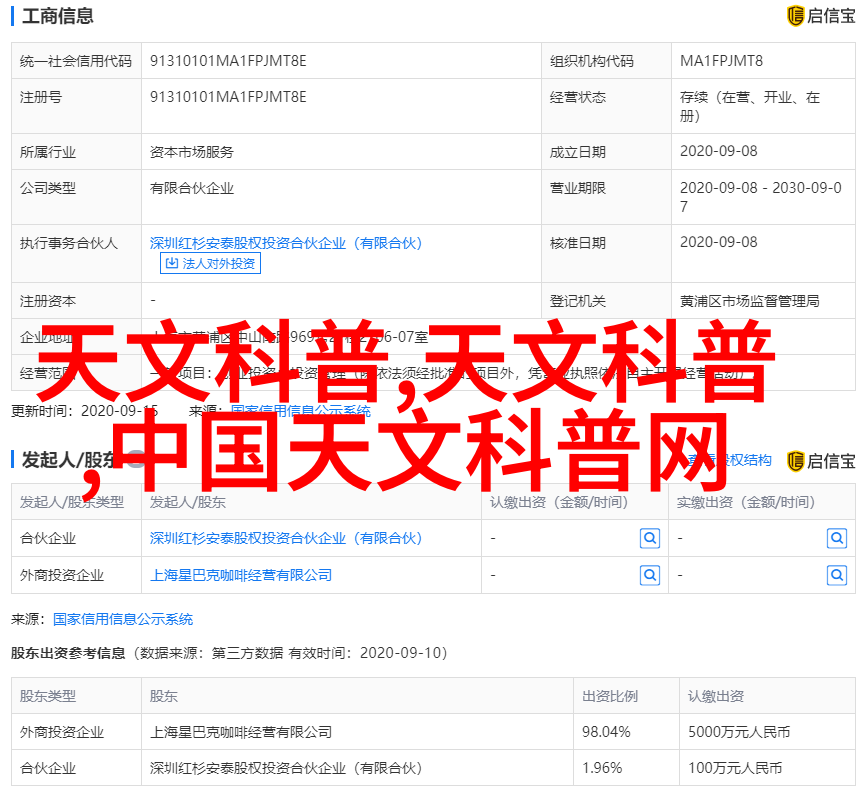The image size is (867, 790).
Task: Click the 法人对外投资 button
Action: pyautogui.click(x=210, y=263)
